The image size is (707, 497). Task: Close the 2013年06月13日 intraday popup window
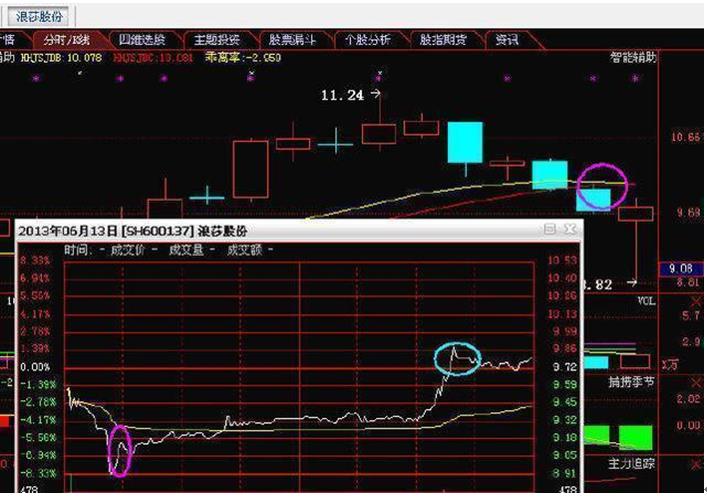point(570,229)
